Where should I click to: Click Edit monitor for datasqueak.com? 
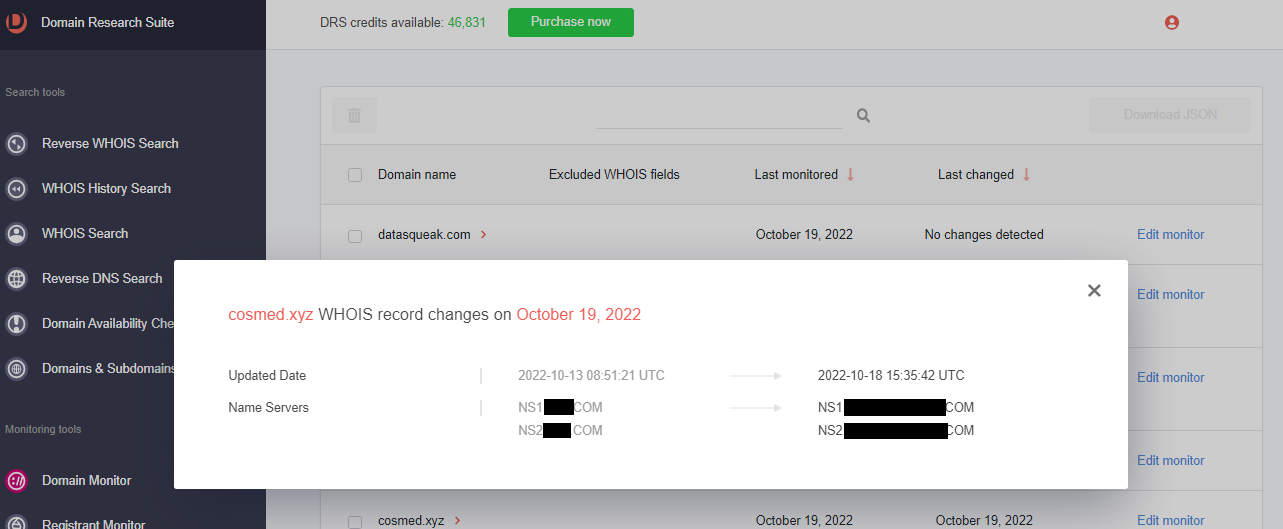[x=1170, y=235]
